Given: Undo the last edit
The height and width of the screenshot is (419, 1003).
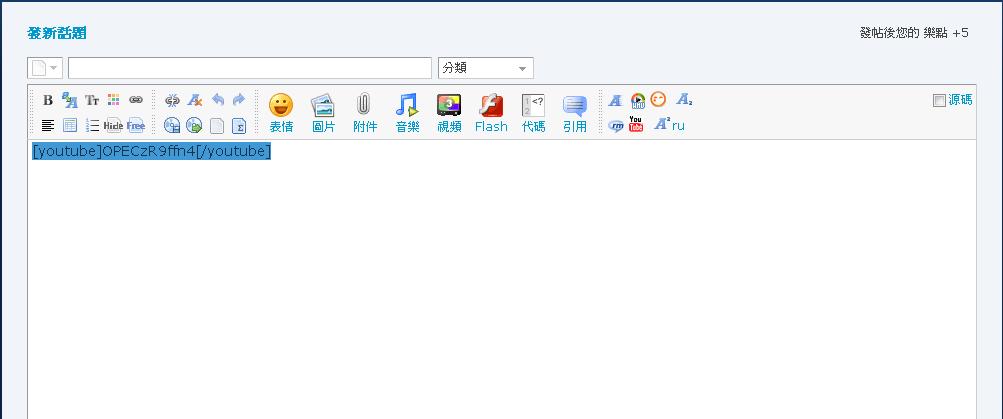Looking at the screenshot, I should 217,100.
